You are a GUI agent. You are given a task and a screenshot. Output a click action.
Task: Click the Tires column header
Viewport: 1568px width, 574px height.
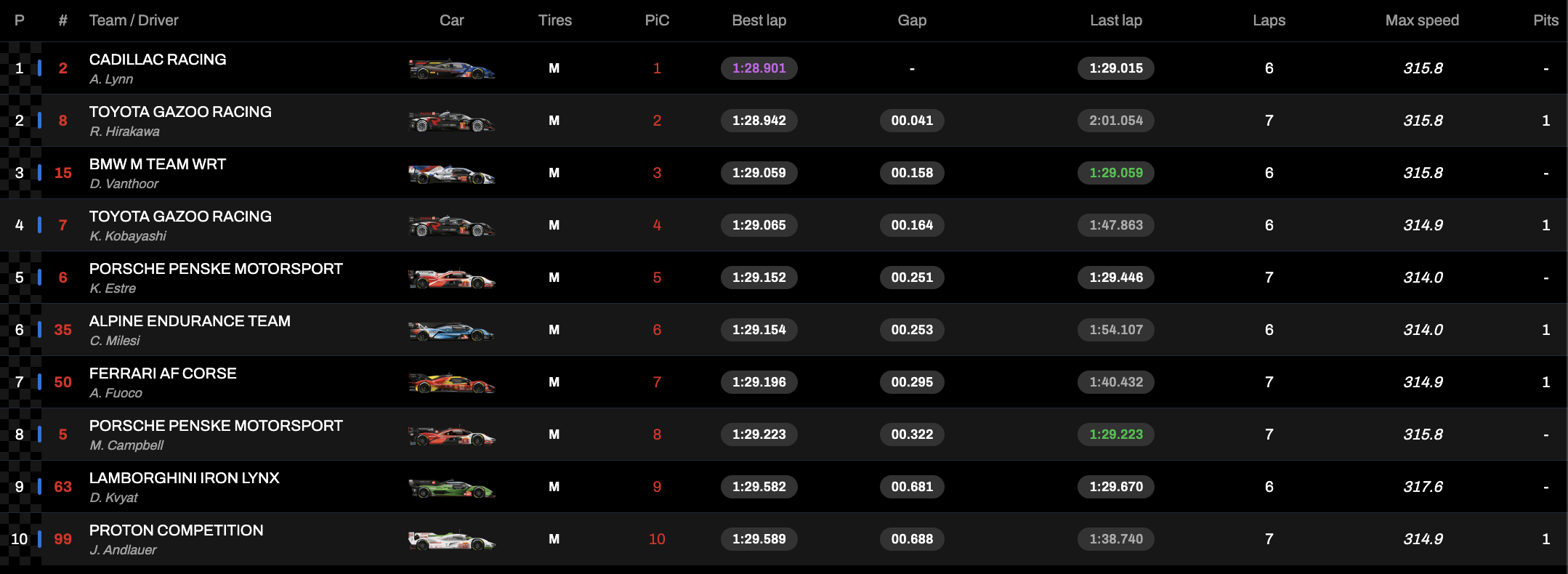click(x=555, y=20)
